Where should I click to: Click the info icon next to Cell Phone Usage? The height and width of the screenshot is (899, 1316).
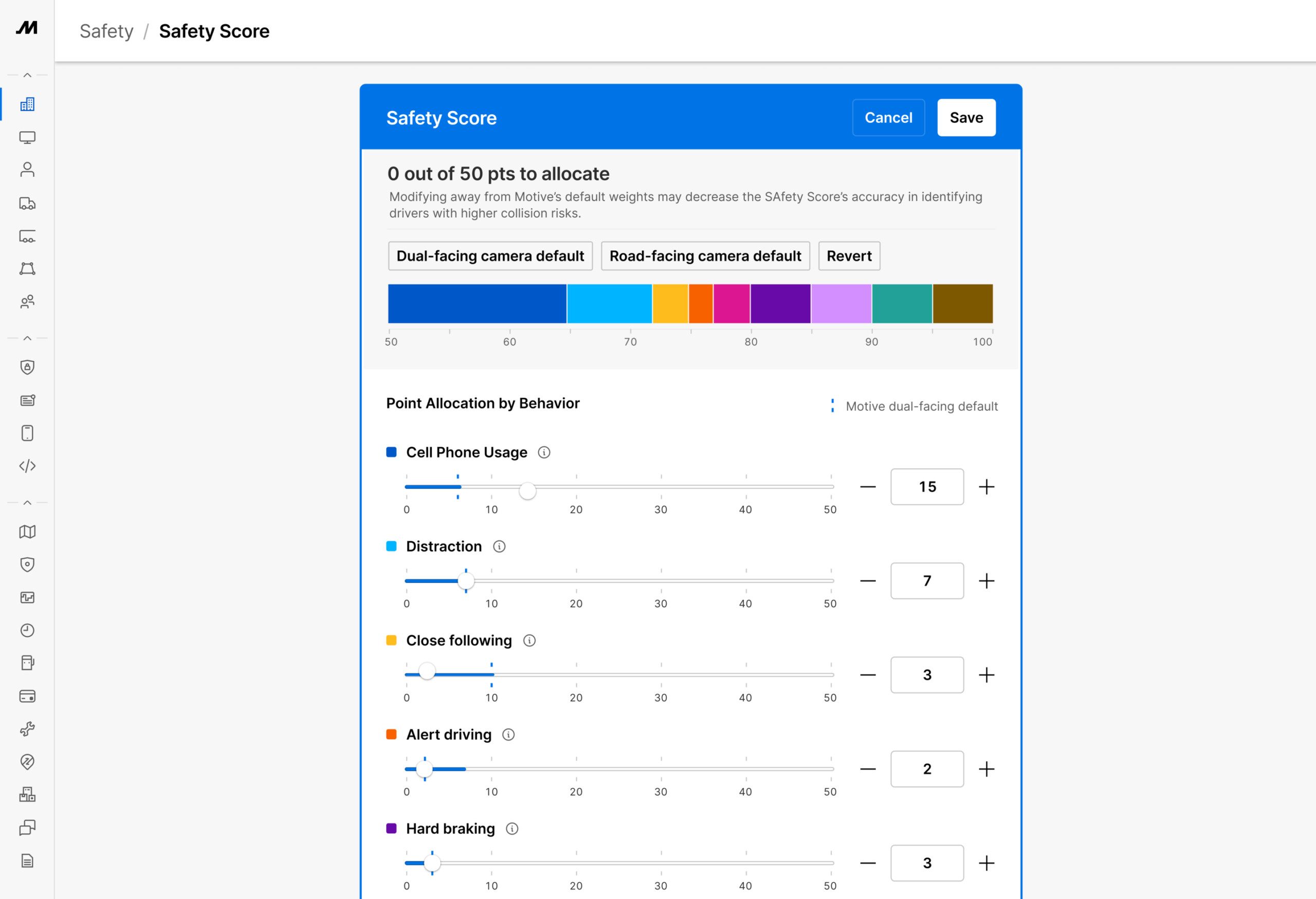[x=543, y=452]
